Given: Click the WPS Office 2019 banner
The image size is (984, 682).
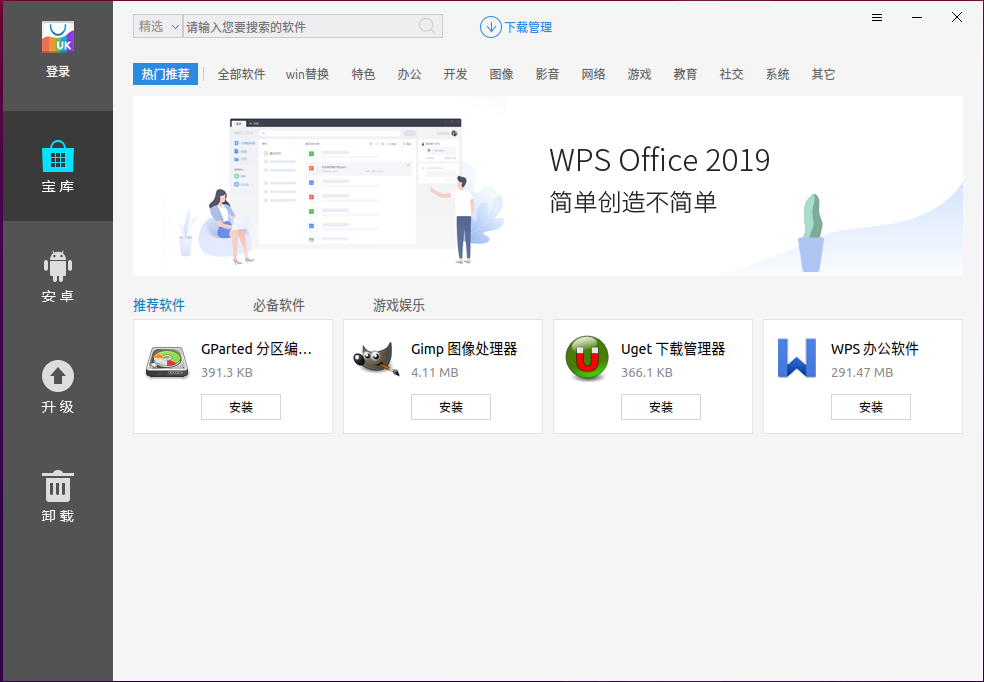Looking at the screenshot, I should point(548,186).
